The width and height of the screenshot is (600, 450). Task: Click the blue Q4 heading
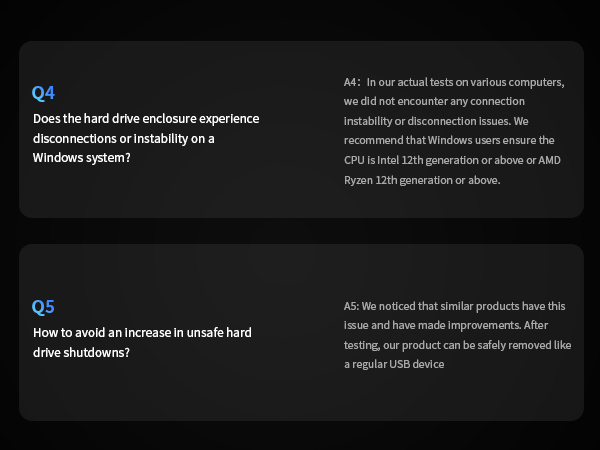[x=43, y=93]
